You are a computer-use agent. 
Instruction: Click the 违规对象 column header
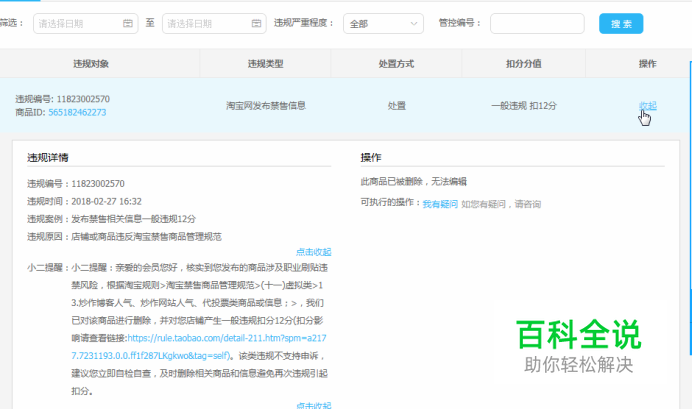pyautogui.click(x=91, y=64)
